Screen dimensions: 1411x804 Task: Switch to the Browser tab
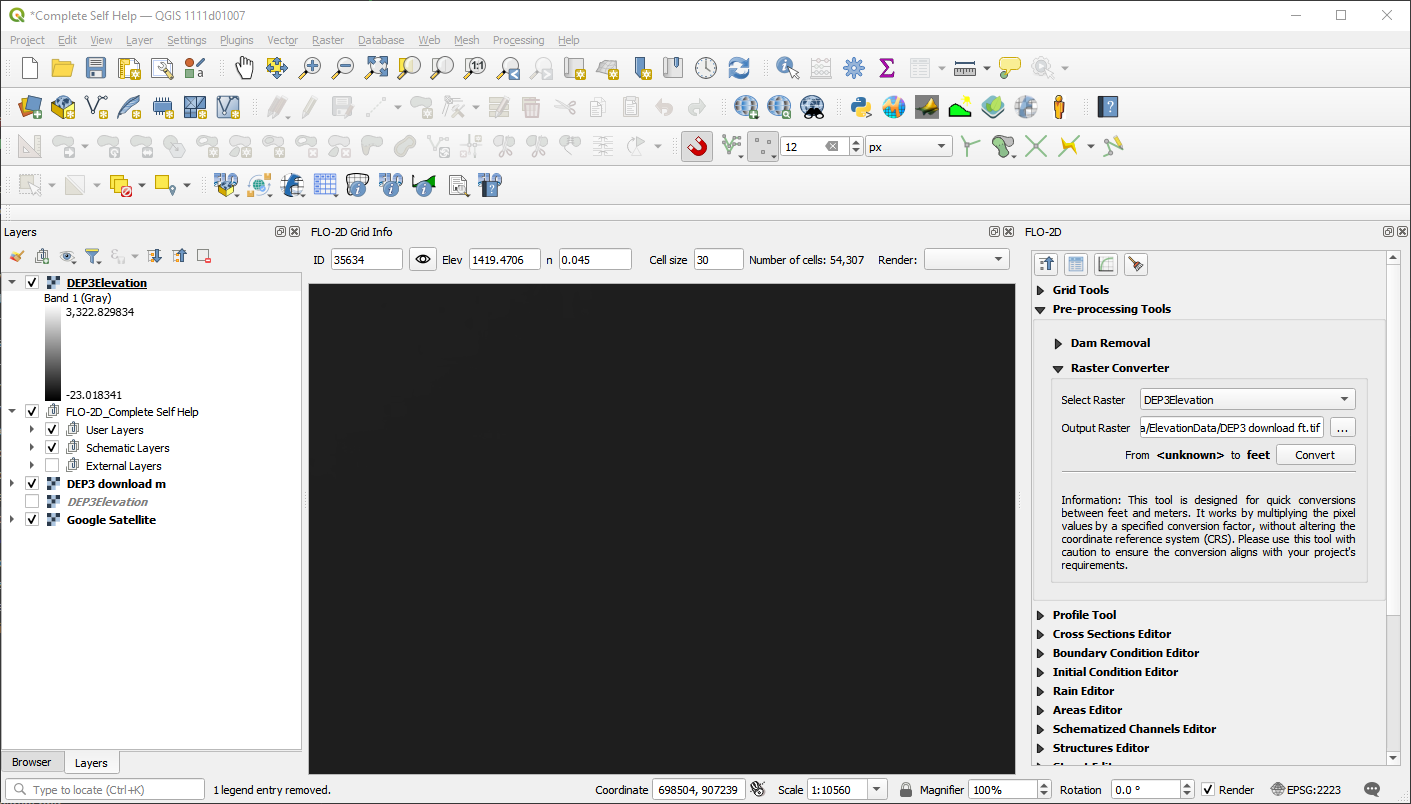[x=31, y=762]
